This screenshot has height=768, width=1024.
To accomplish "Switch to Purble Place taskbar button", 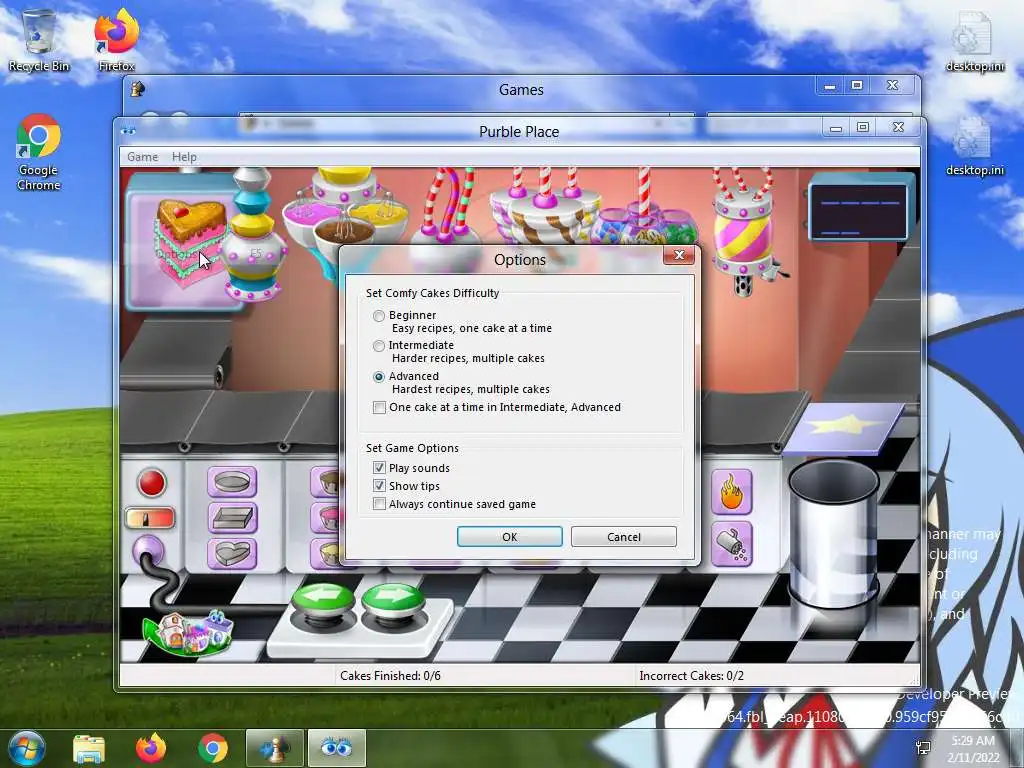I will tap(337, 748).
